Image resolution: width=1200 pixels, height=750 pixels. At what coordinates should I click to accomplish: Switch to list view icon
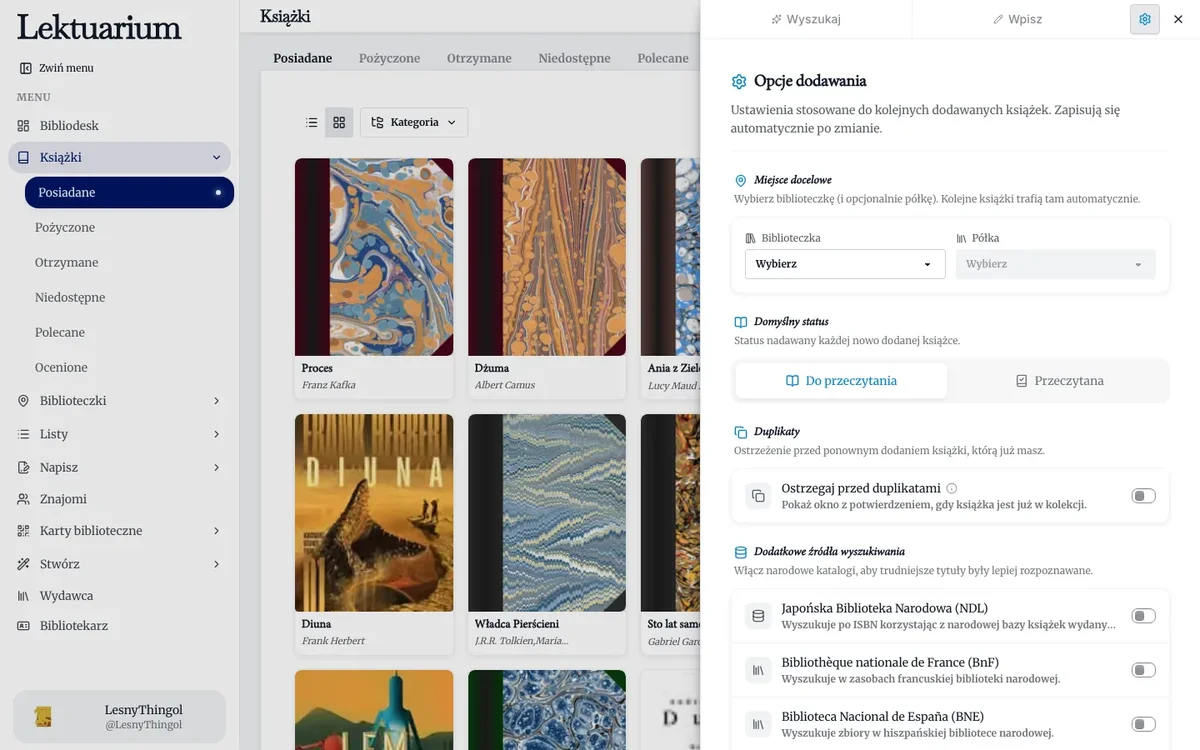coord(312,122)
